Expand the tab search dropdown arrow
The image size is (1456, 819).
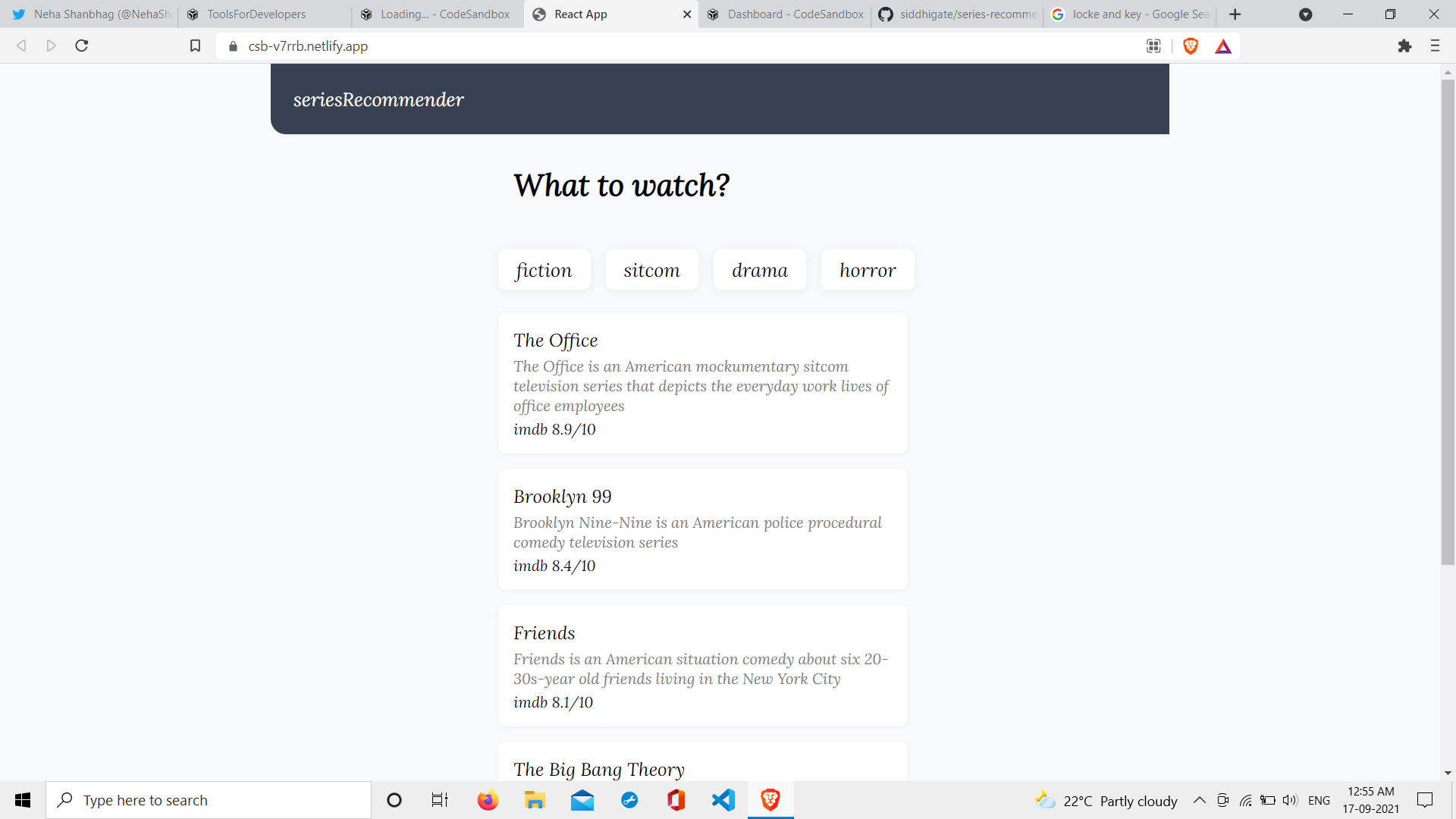(1305, 14)
